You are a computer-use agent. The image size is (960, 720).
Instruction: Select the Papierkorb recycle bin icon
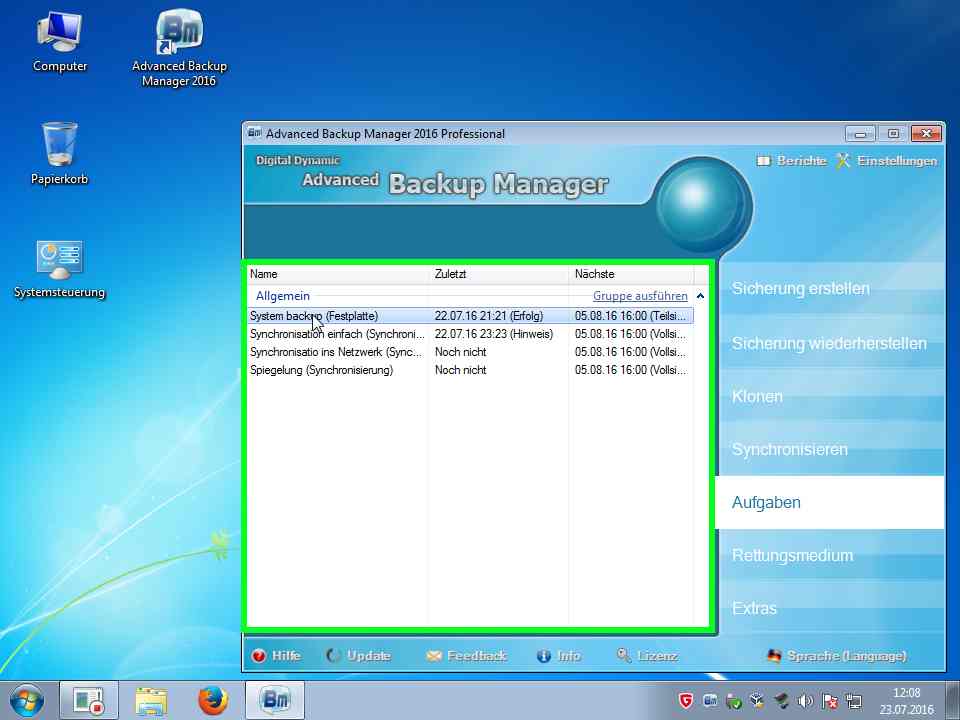point(59,153)
